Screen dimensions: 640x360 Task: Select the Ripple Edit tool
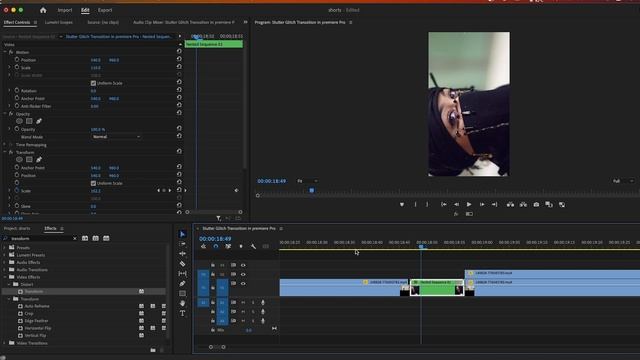pos(182,253)
